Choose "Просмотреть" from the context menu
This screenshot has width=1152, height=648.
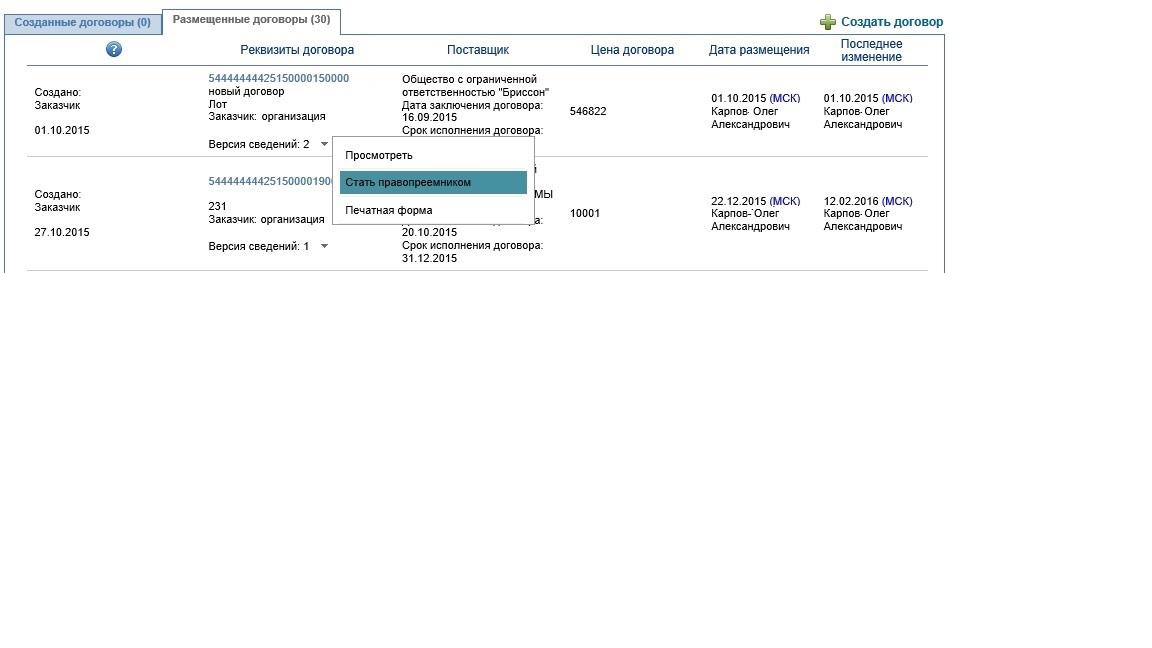pyautogui.click(x=379, y=155)
